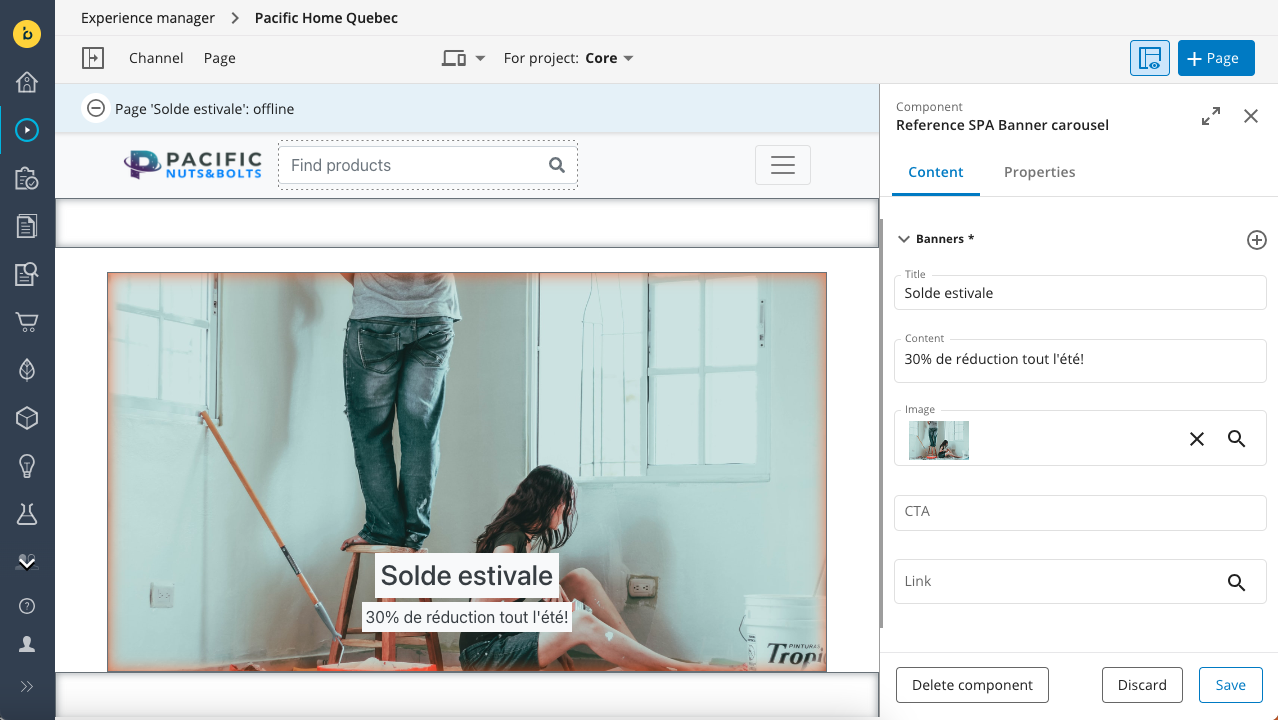The width and height of the screenshot is (1278, 720).
Task: Click the Find products search field
Action: click(428, 165)
